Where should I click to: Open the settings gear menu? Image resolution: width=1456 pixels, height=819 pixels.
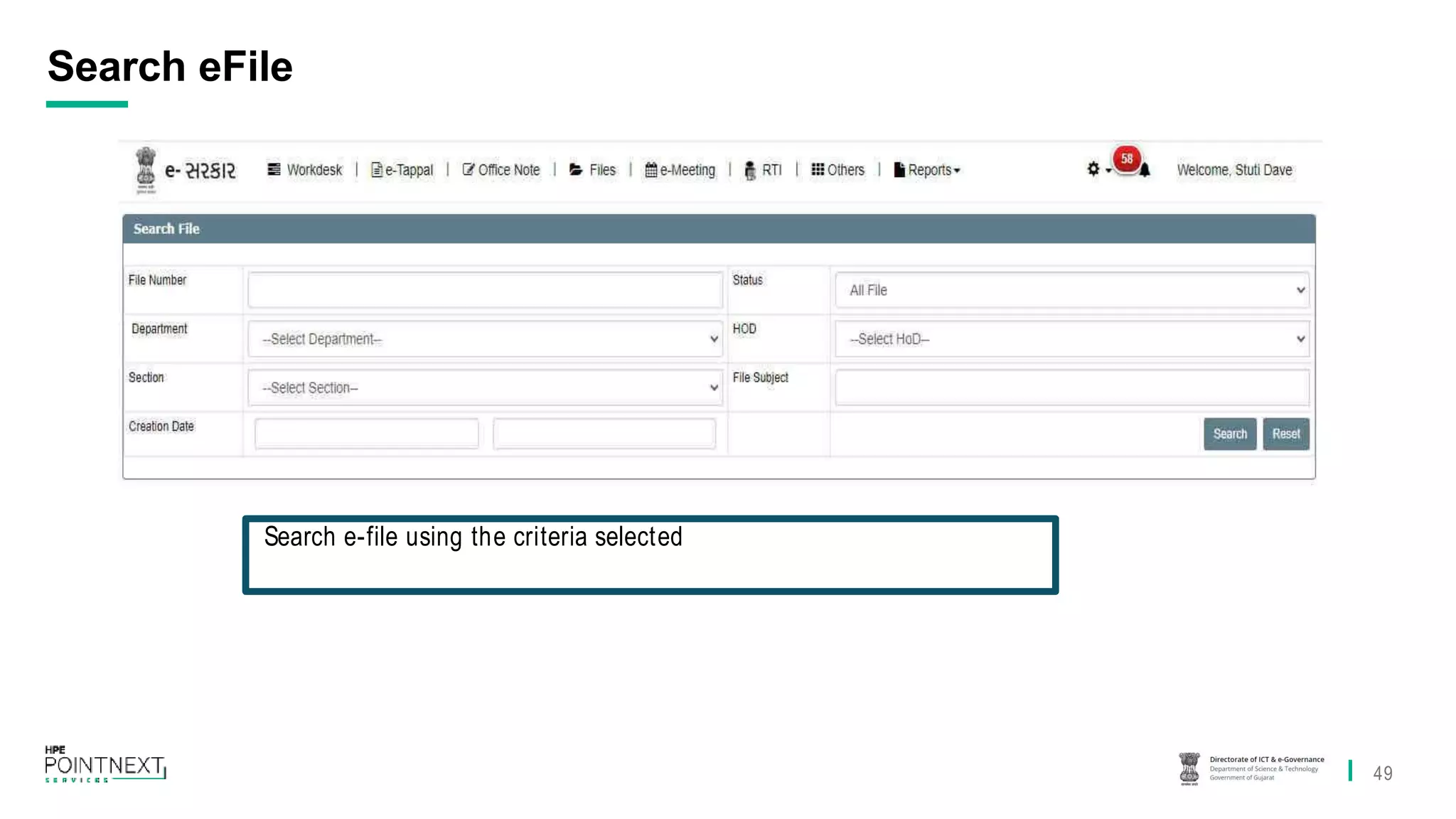coord(1094,169)
